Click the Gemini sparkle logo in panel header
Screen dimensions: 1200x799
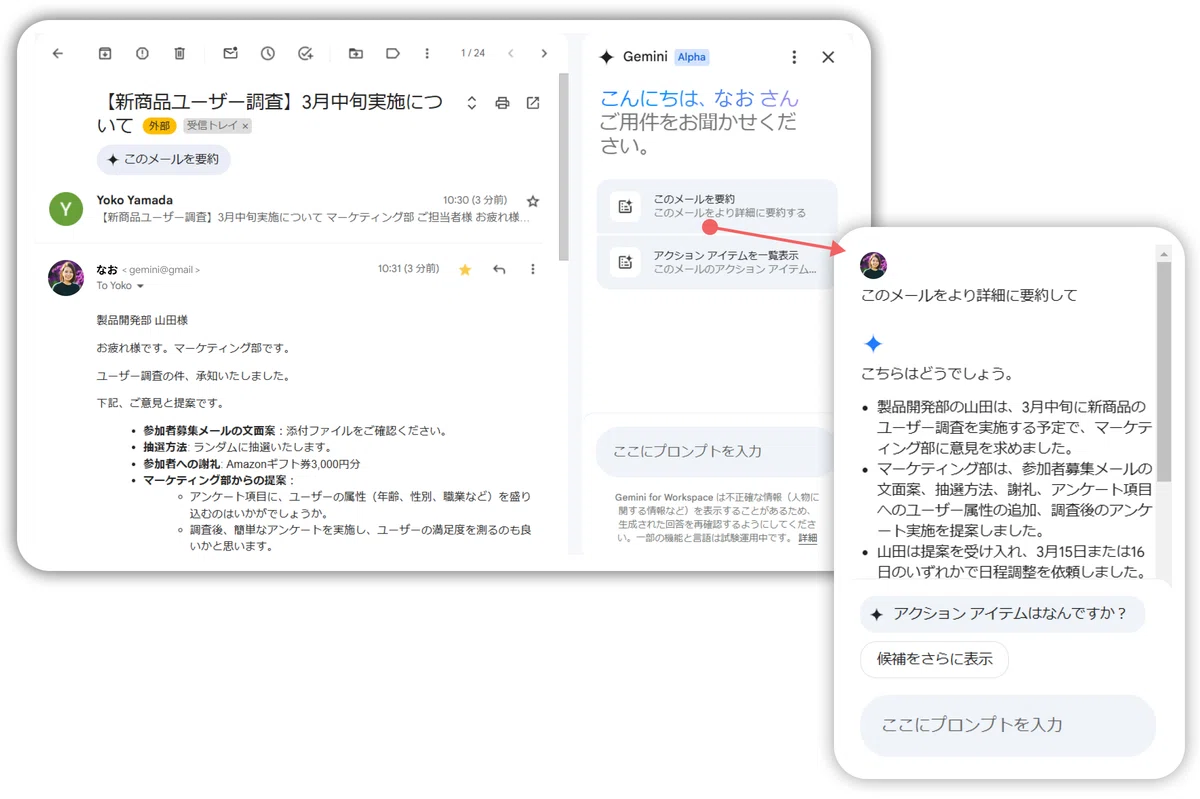[x=606, y=57]
